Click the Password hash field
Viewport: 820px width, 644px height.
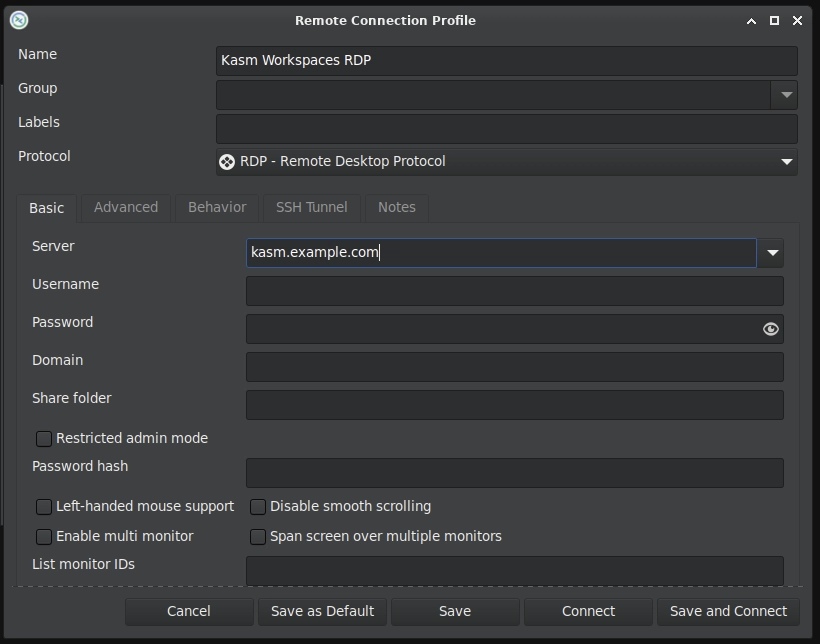tap(515, 473)
